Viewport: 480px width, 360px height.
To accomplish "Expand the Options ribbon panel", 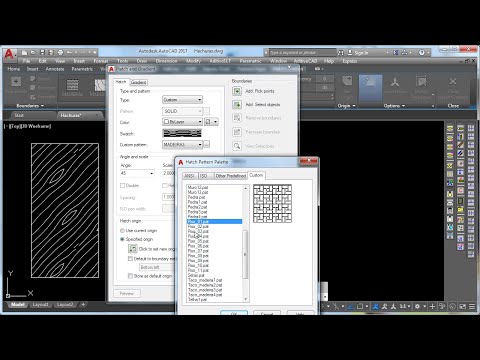I will 394,106.
